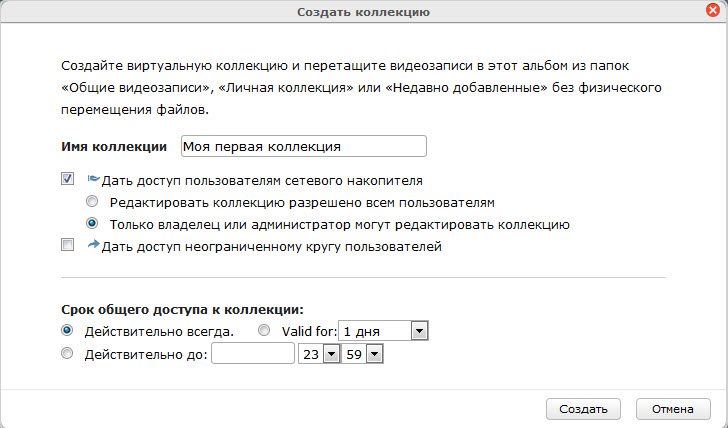Select Действительно до radio option
728x428 pixels.
click(67, 353)
